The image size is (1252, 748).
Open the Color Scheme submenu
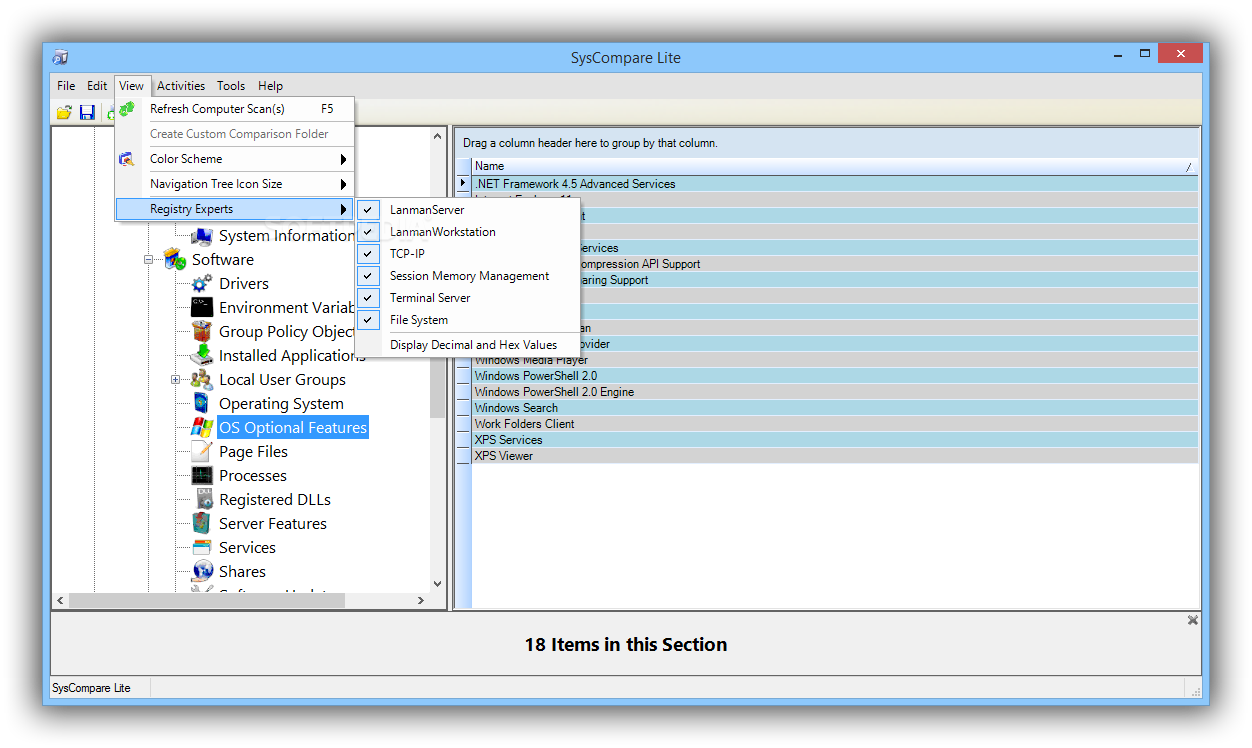click(235, 159)
